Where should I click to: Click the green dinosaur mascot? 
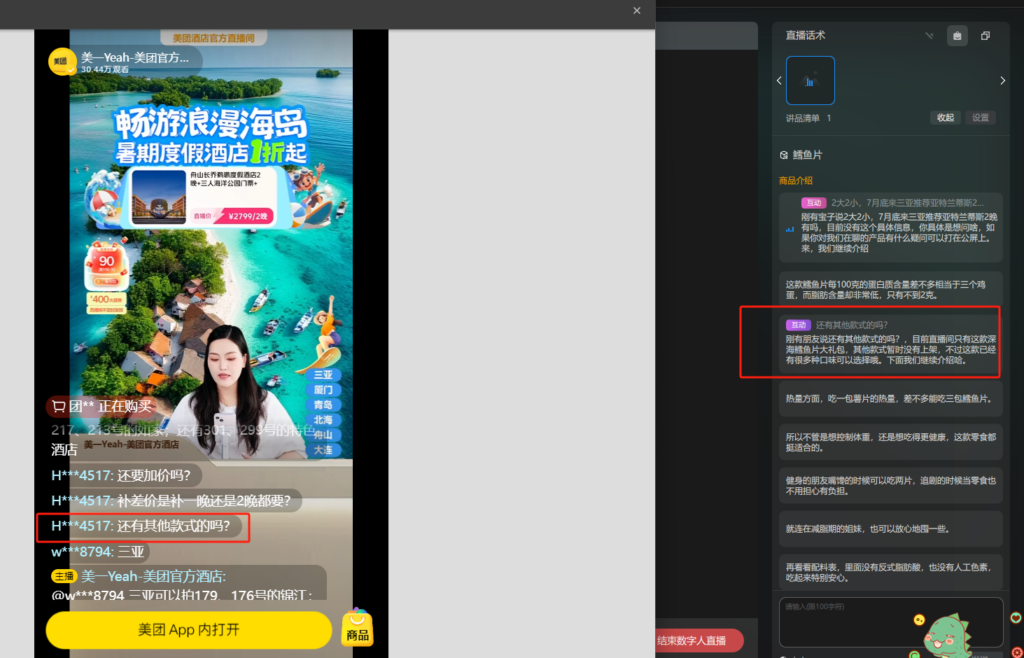point(946,633)
